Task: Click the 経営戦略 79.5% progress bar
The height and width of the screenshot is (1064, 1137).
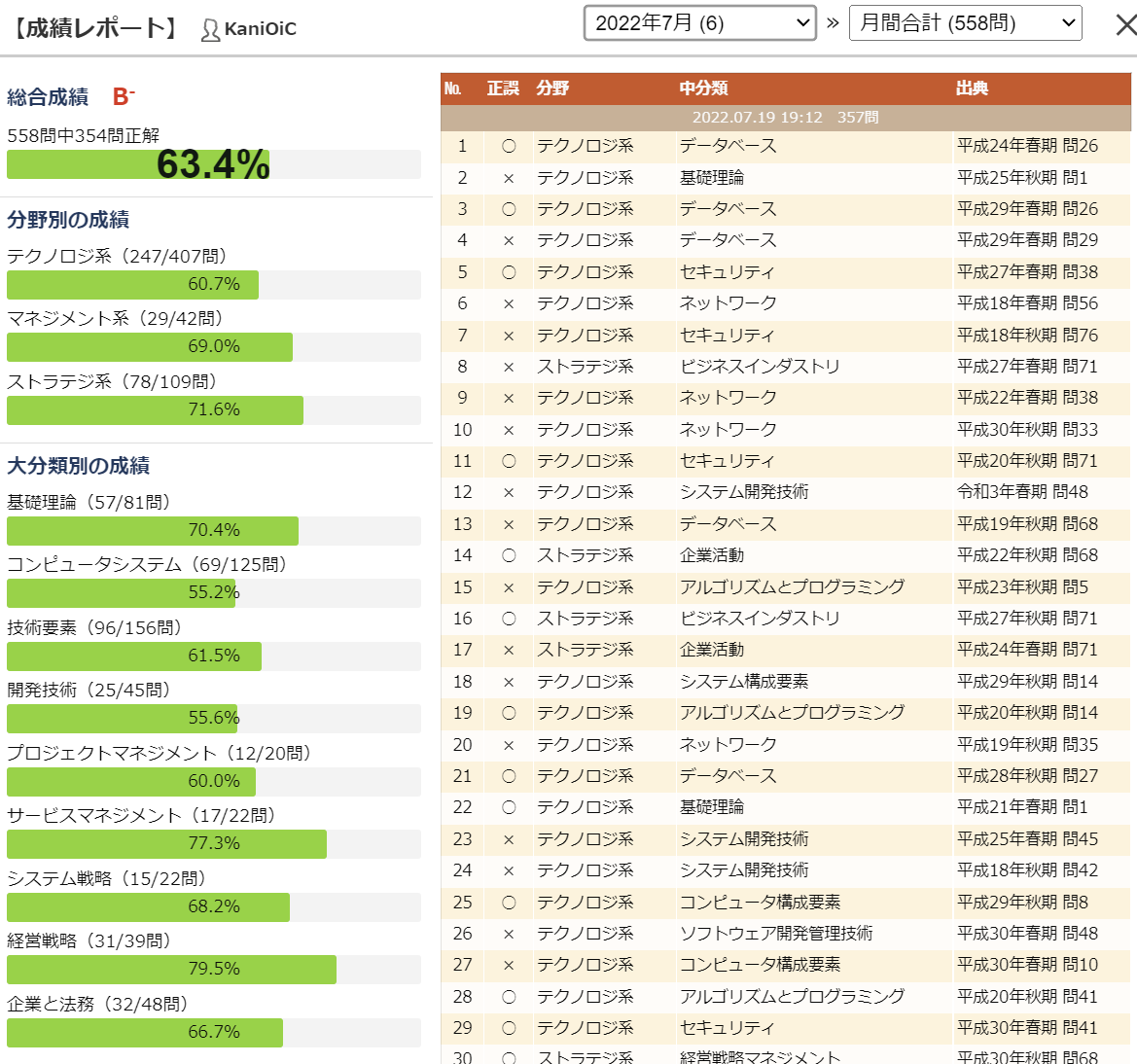Action: click(x=213, y=969)
